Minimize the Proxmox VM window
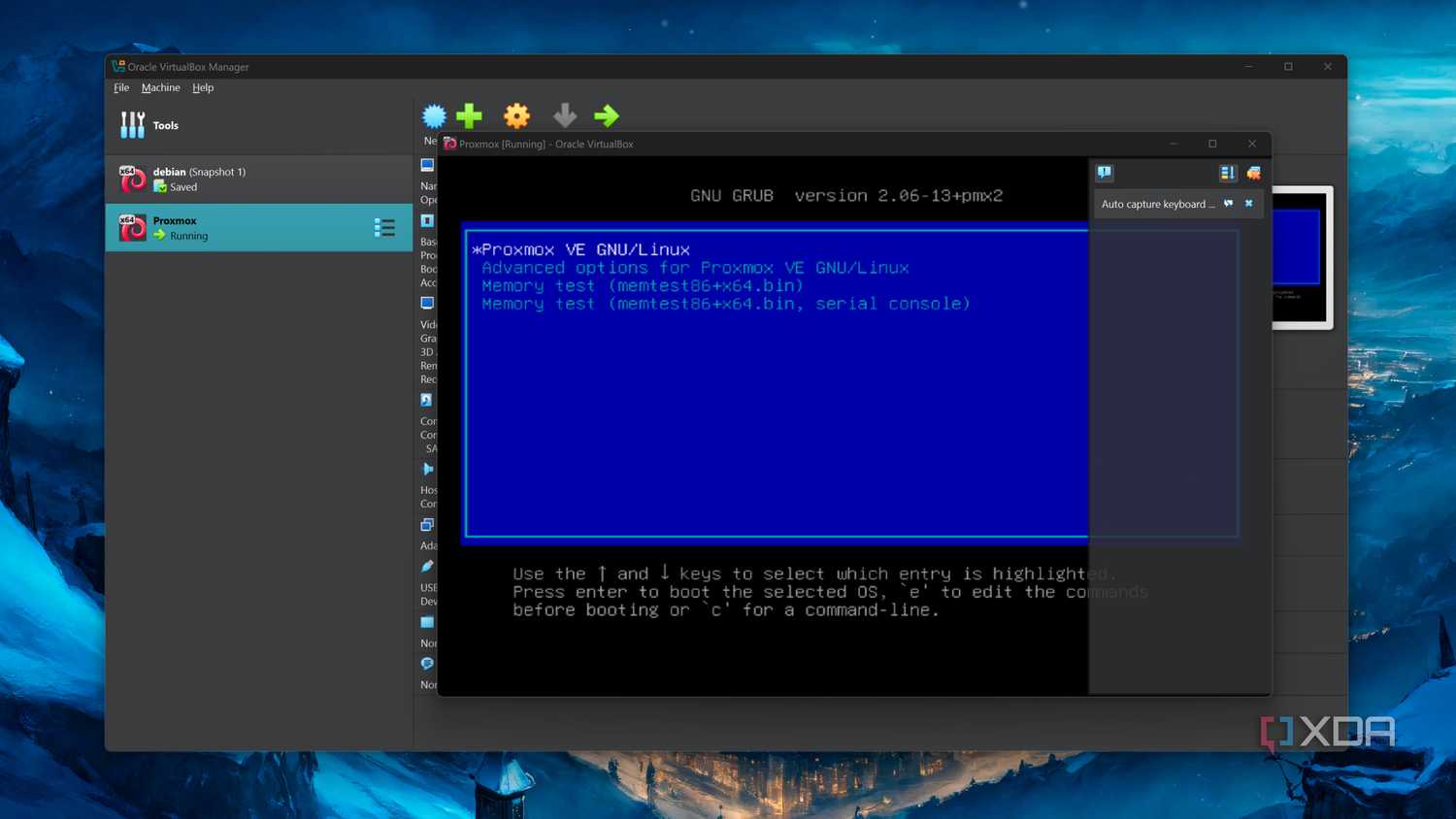Screen dimensions: 1456x819 pyautogui.click(x=1173, y=144)
